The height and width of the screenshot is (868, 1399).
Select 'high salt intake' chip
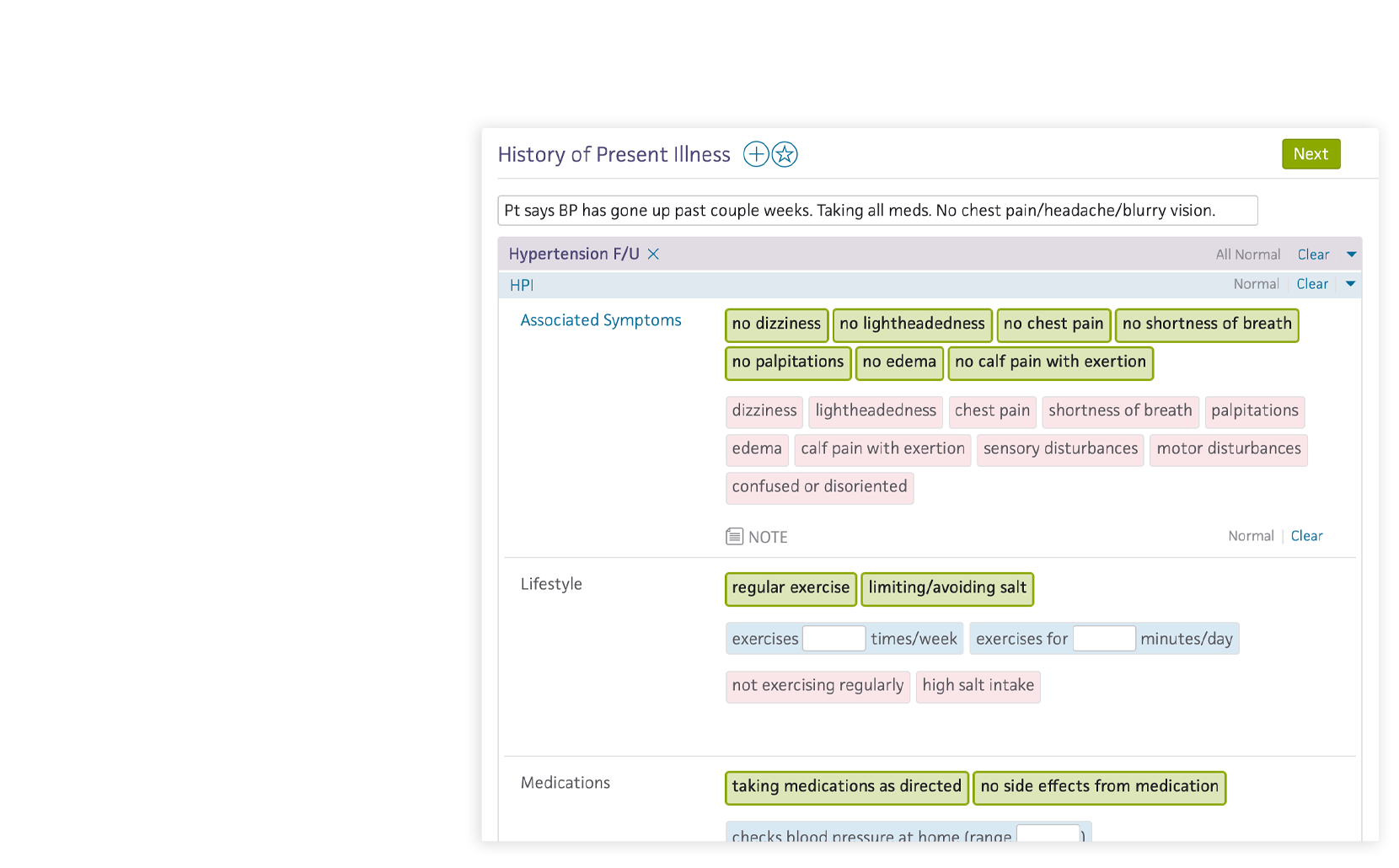978,686
